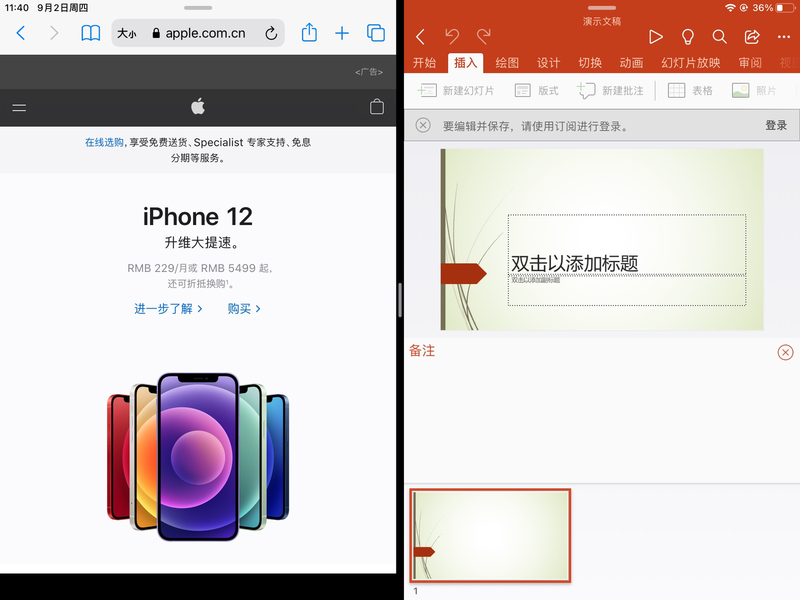Undo last PowerPoint action
Image resolution: width=800 pixels, height=600 pixels.
(452, 37)
